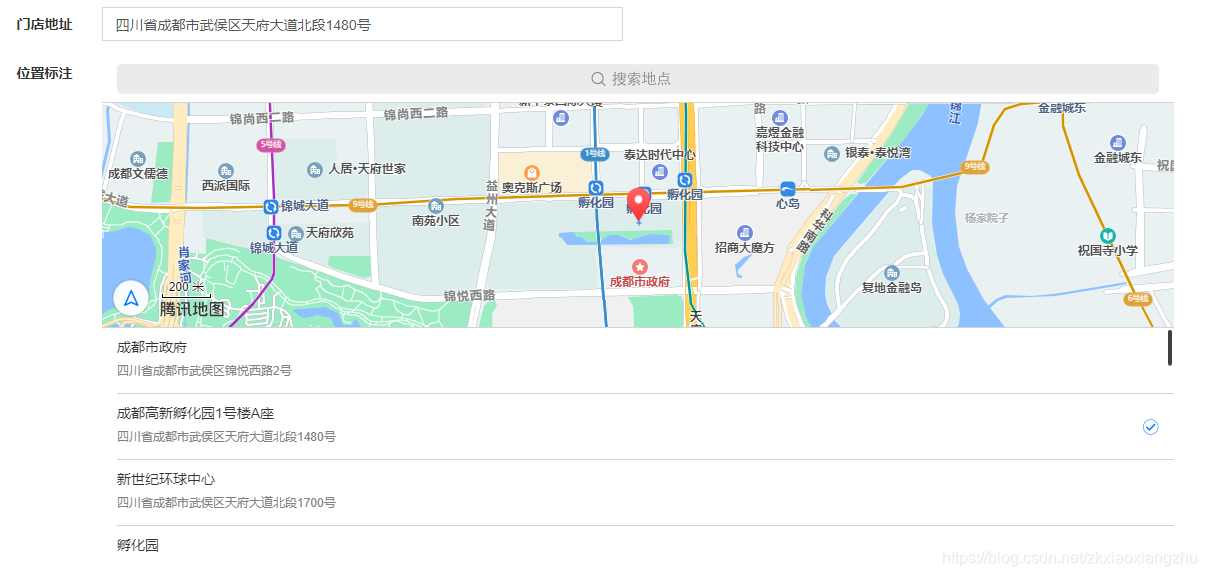Image resolution: width=1206 pixels, height=576 pixels.
Task: Click the 银泰•泰悦湾 building icon
Action: pyautogui.click(x=832, y=153)
